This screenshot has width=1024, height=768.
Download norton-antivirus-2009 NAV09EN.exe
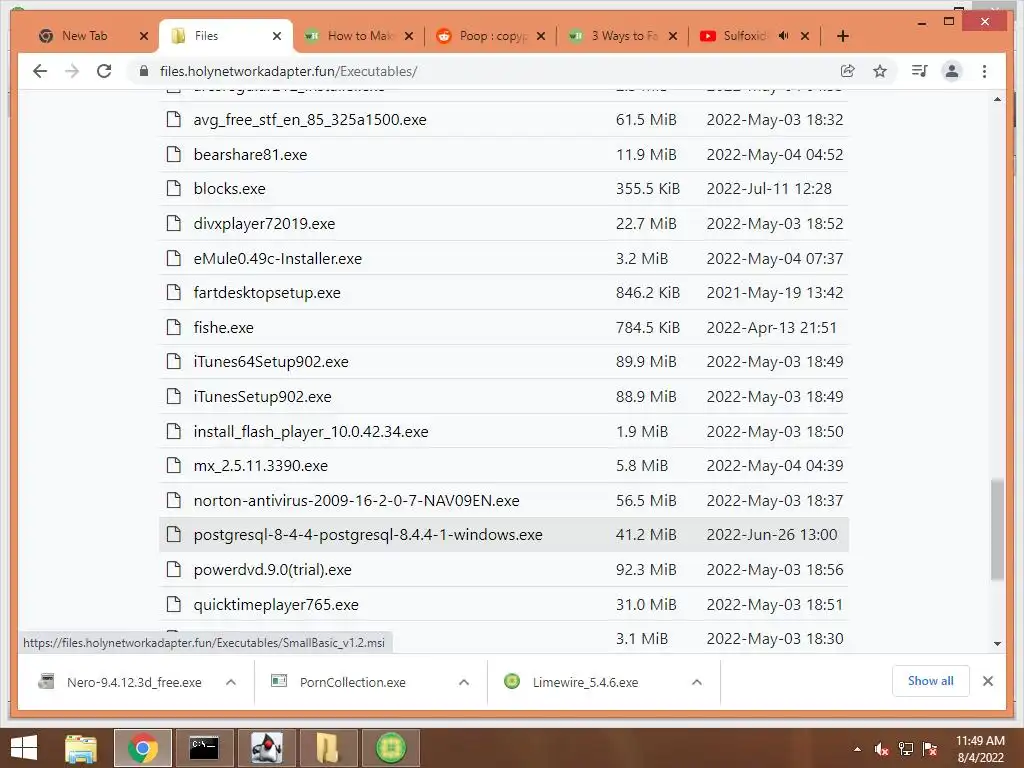click(x=357, y=500)
